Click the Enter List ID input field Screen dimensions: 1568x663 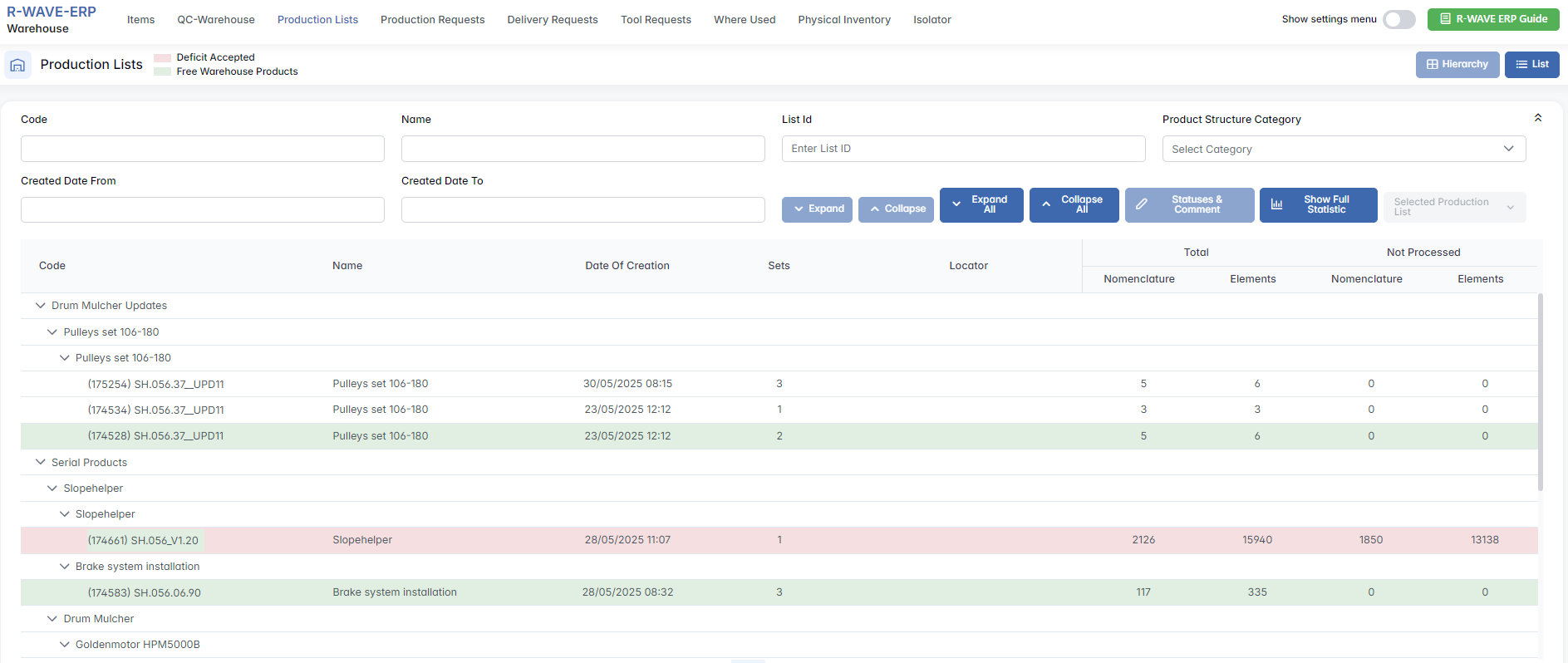pyautogui.click(x=962, y=149)
